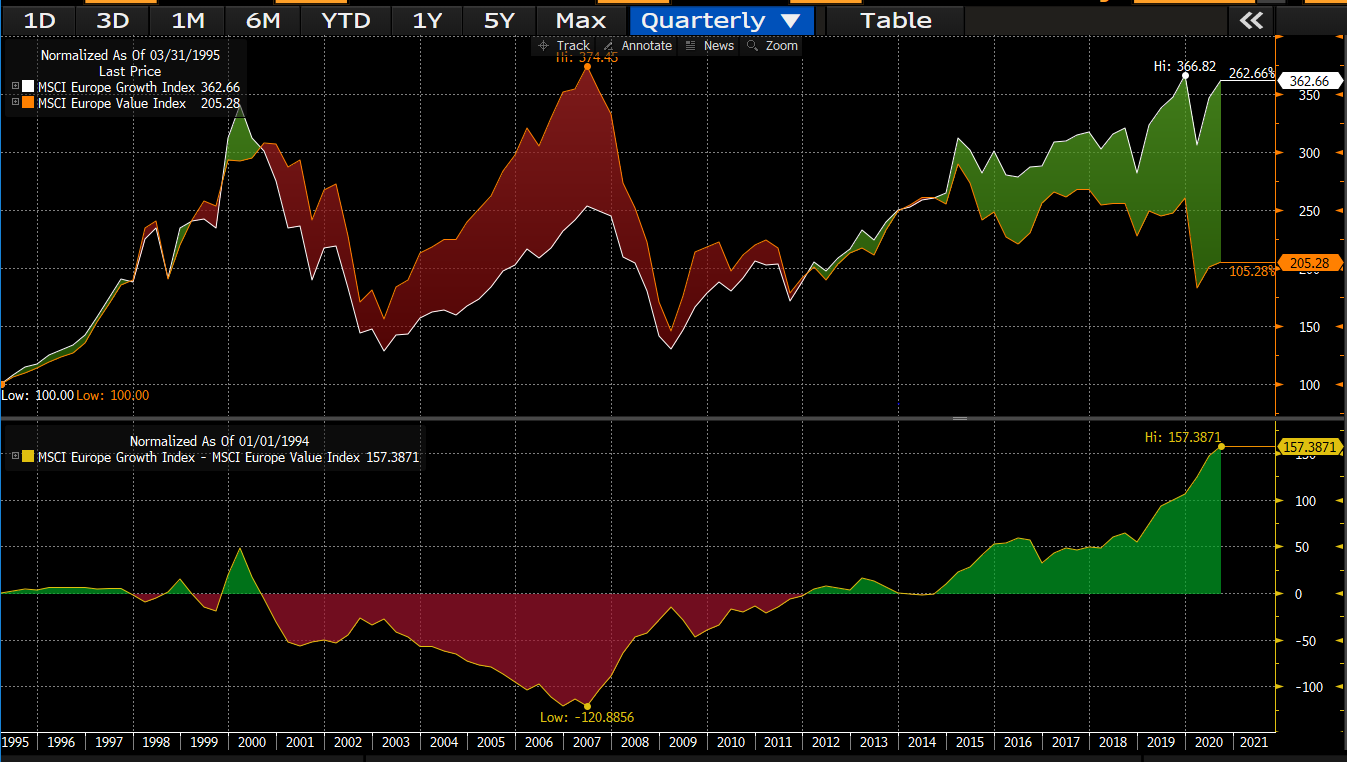Screen dimensions: 1347x762
Task: Expand the Growth minus Value spread legend entry
Action: [x=14, y=457]
